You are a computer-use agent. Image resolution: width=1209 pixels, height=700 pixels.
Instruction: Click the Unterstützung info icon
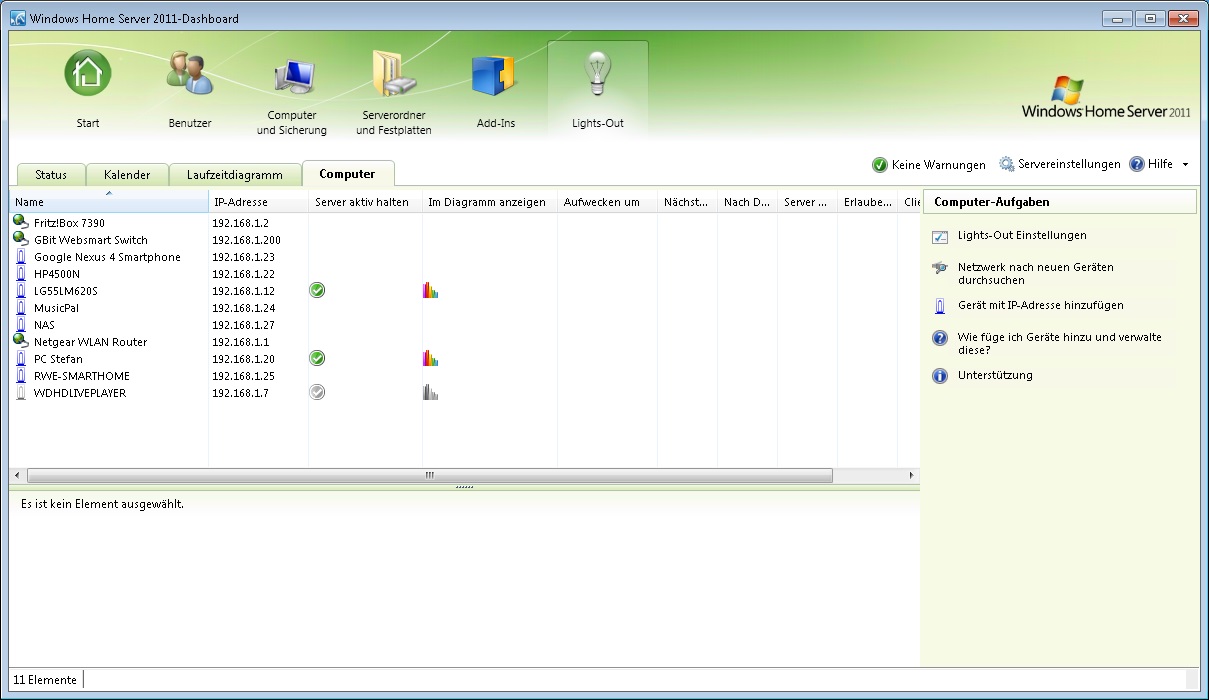click(x=939, y=376)
